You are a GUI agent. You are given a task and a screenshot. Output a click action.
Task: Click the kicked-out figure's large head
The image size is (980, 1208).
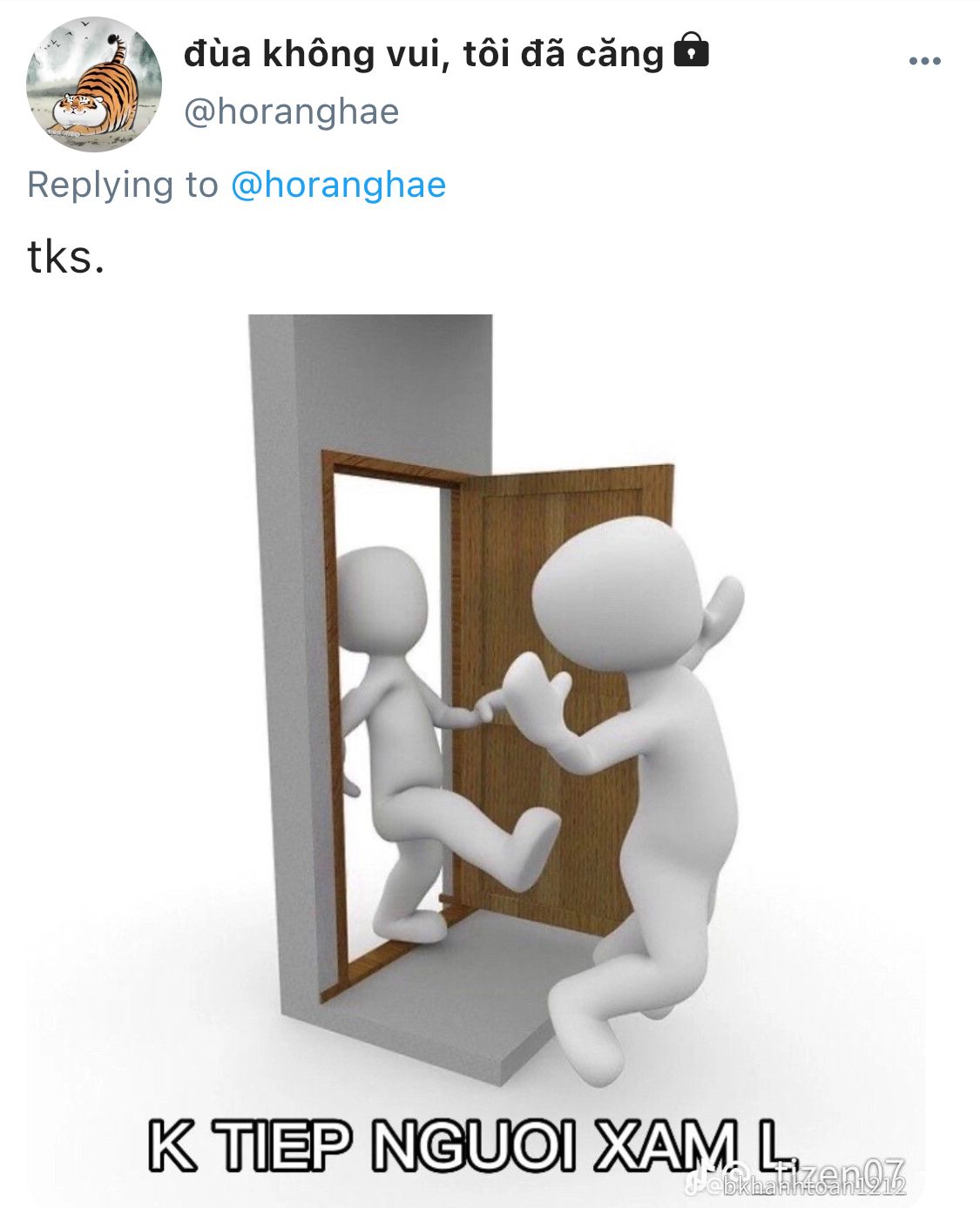[616, 590]
